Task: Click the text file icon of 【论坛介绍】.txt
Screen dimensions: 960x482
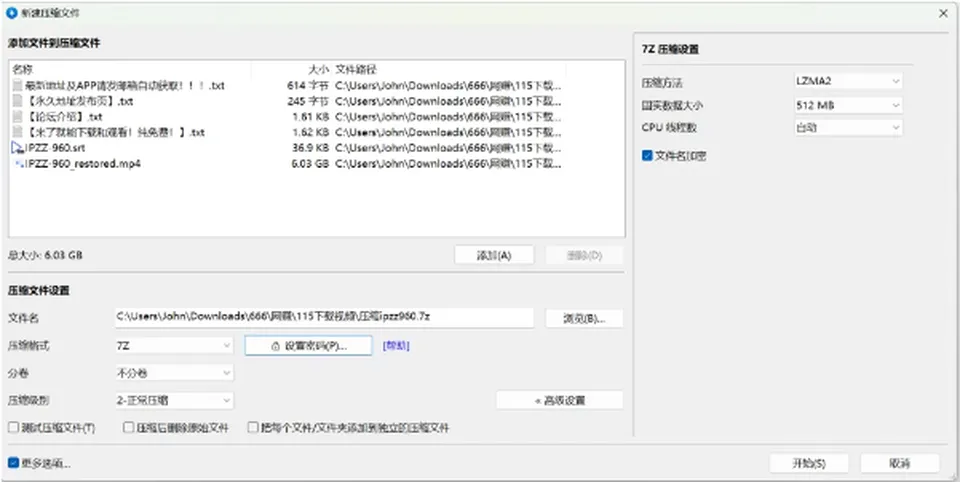Action: pyautogui.click(x=17, y=116)
